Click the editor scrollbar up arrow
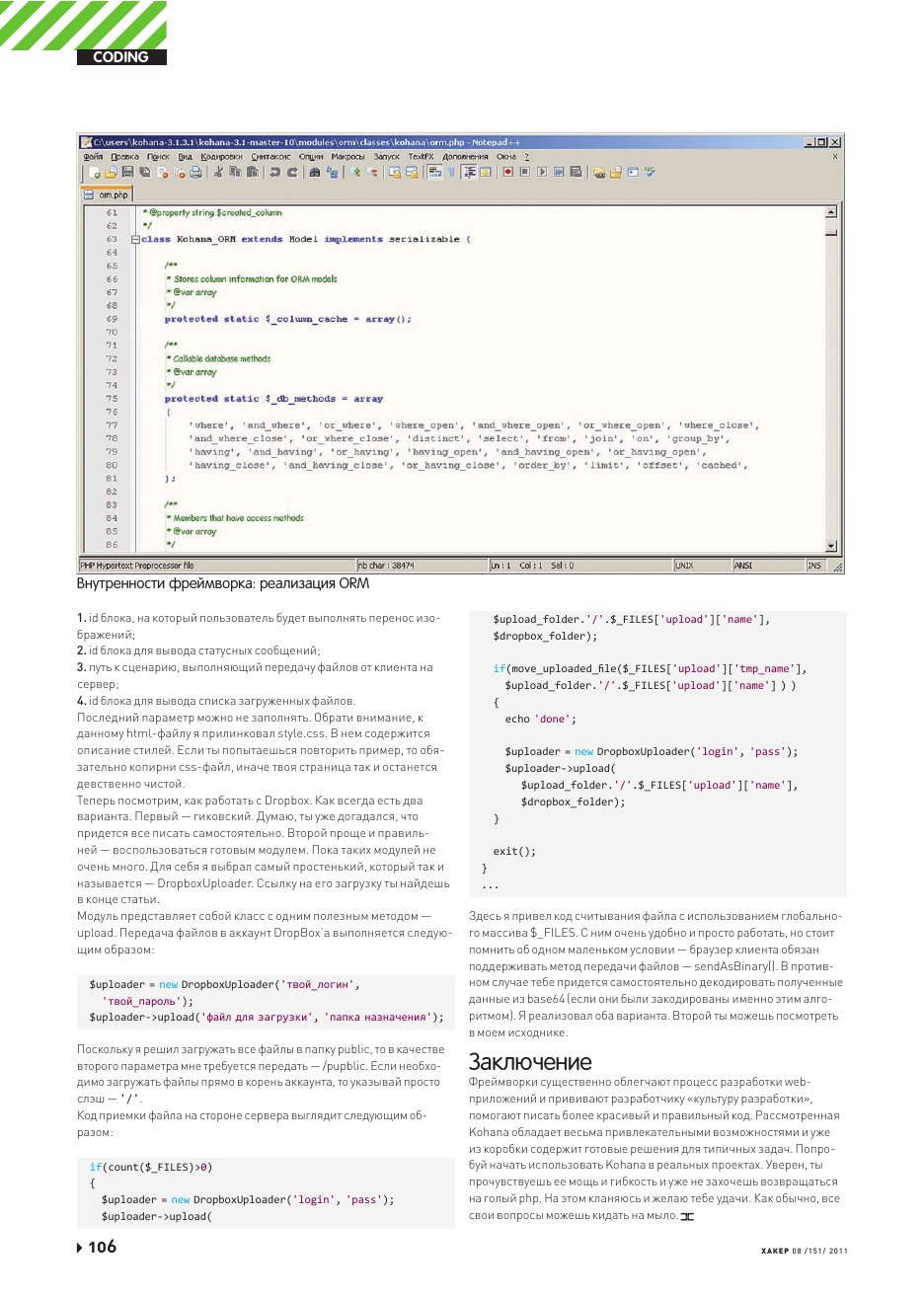The image size is (924, 1296). tap(830, 211)
